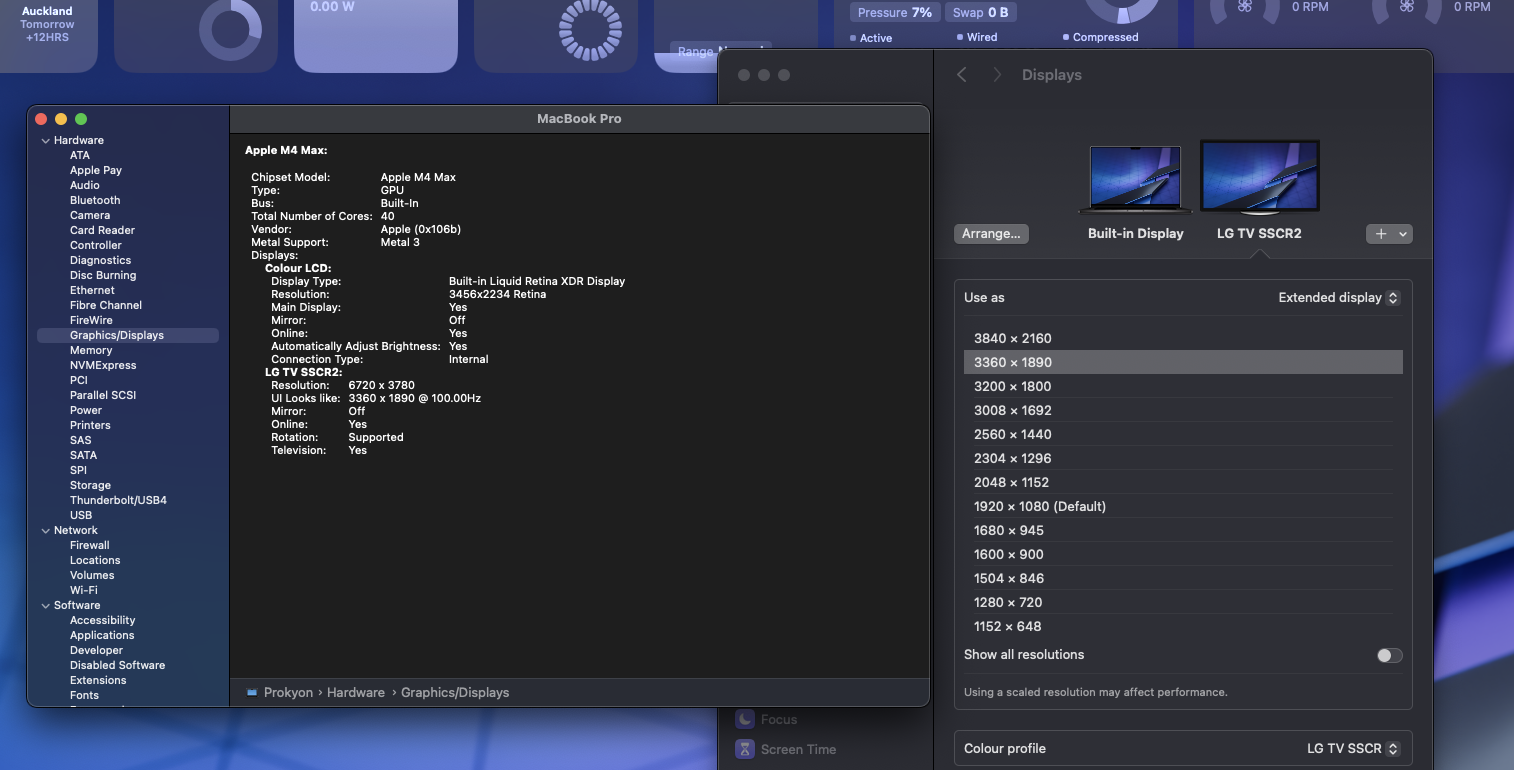1514x770 pixels.
Task: Select Firewall under Network
Action: coord(90,545)
